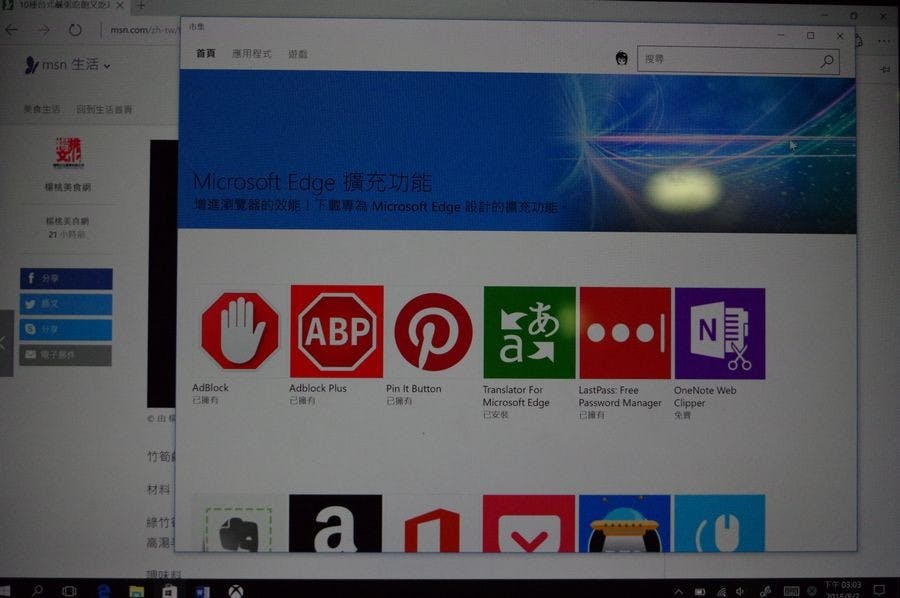
Task: Open the Amazon extension tile
Action: coord(335,523)
